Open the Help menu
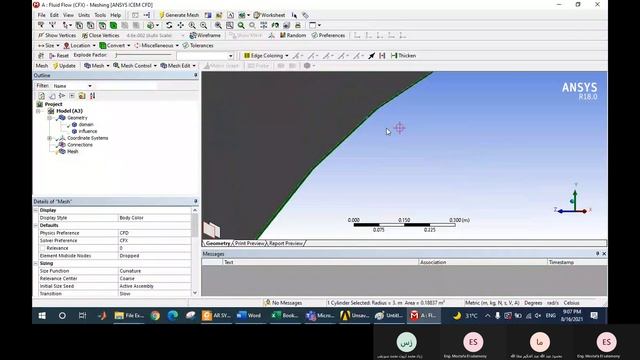 pos(116,15)
